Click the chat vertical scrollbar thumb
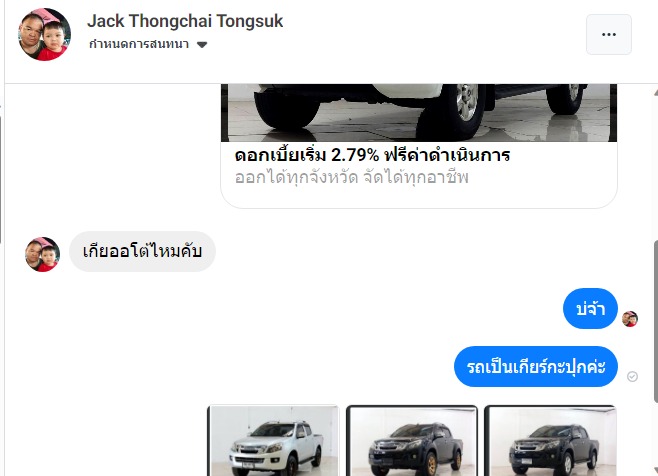This screenshot has width=658, height=476. tap(655, 322)
